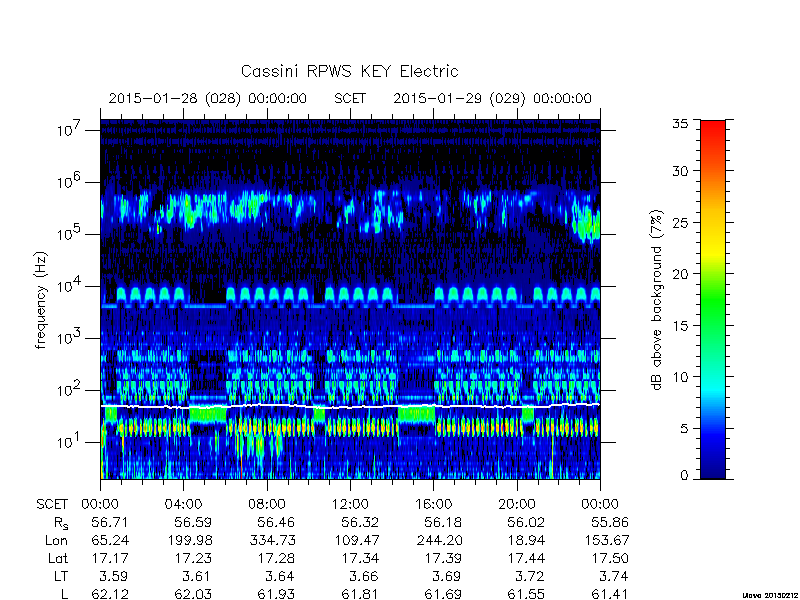
Task: Click the dB color scale bar
Action: click(x=713, y=299)
